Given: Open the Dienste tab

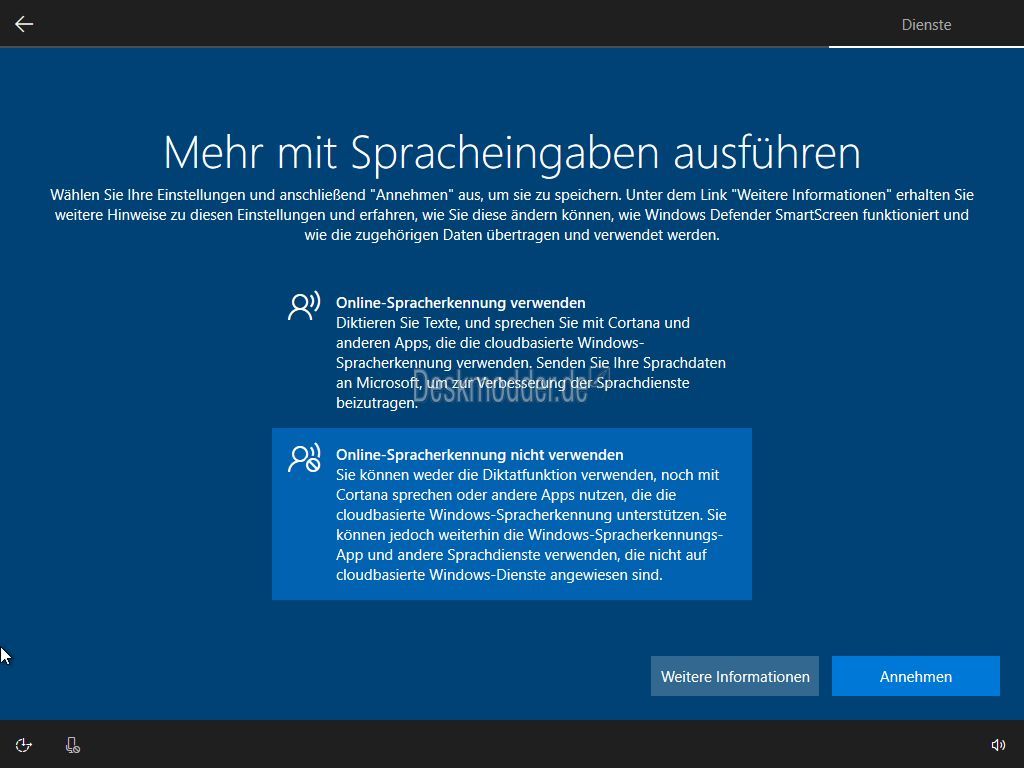Looking at the screenshot, I should coord(926,25).
